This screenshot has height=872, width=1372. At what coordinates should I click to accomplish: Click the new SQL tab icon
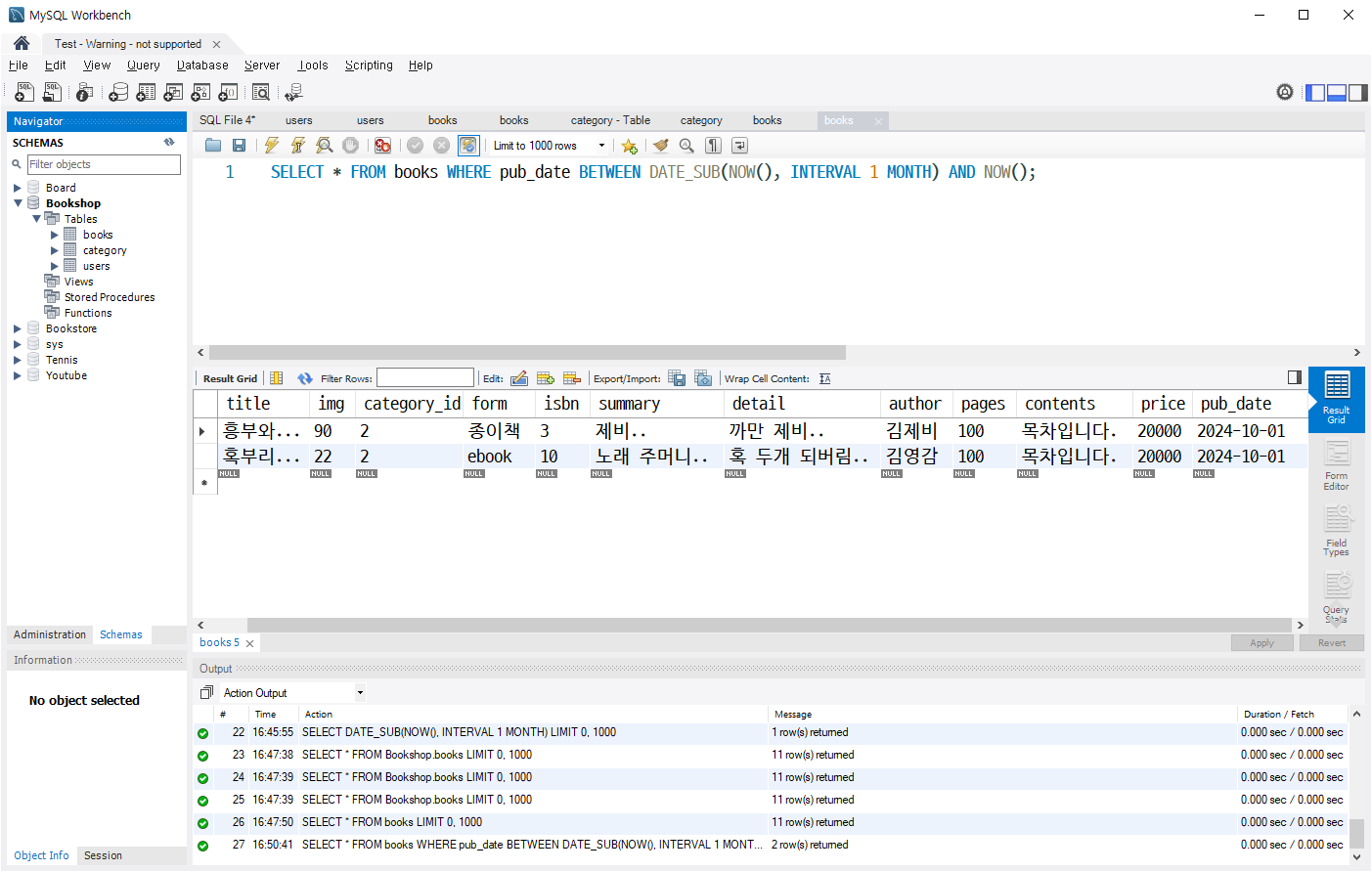(24, 92)
